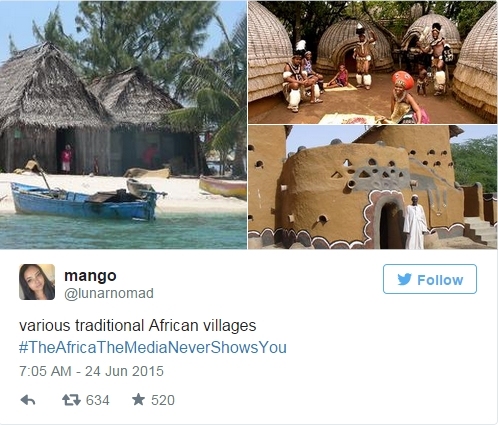Open the display name 'mango'
498x425 pixels.
[90, 275]
